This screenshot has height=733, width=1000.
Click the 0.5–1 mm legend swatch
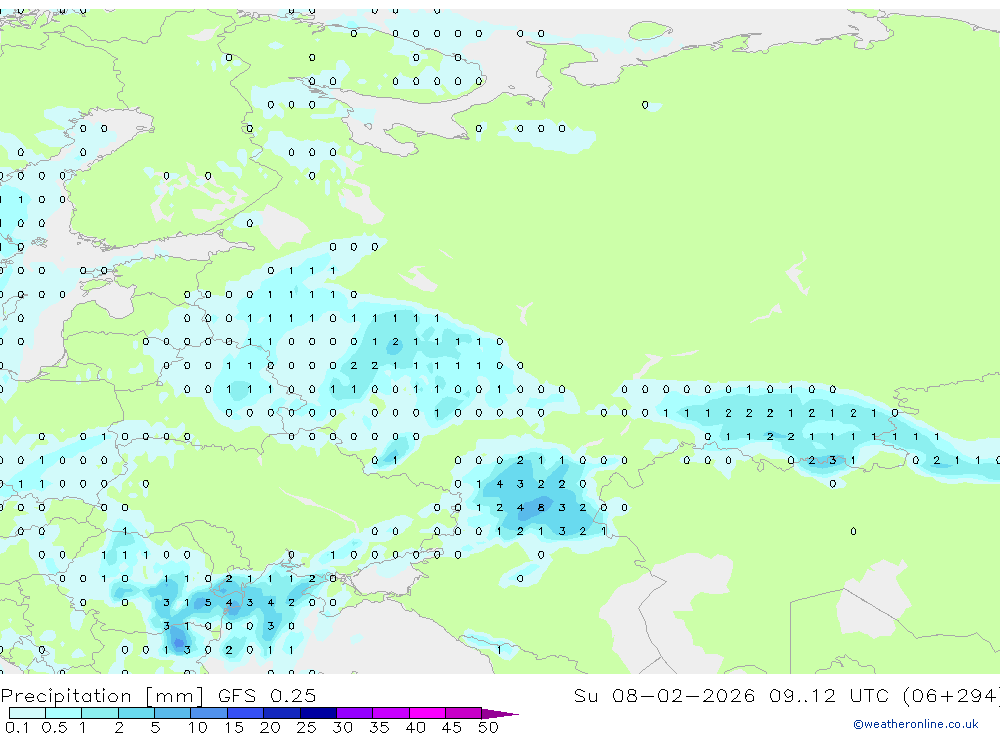coord(63,713)
